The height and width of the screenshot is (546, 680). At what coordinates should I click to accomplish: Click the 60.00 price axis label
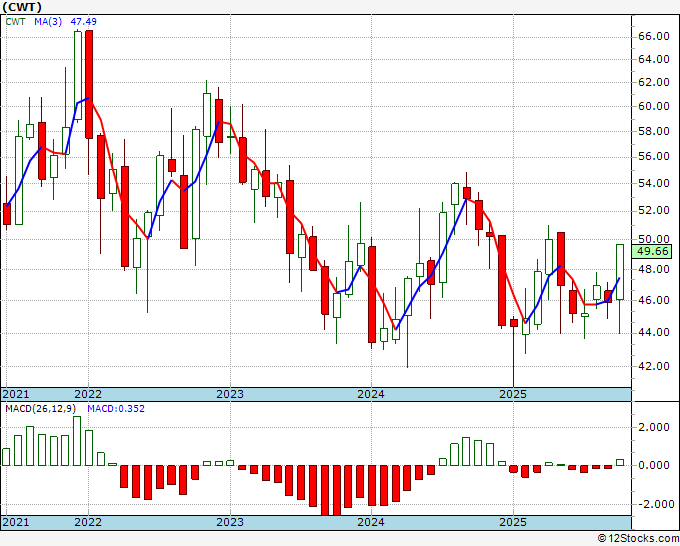pos(654,106)
